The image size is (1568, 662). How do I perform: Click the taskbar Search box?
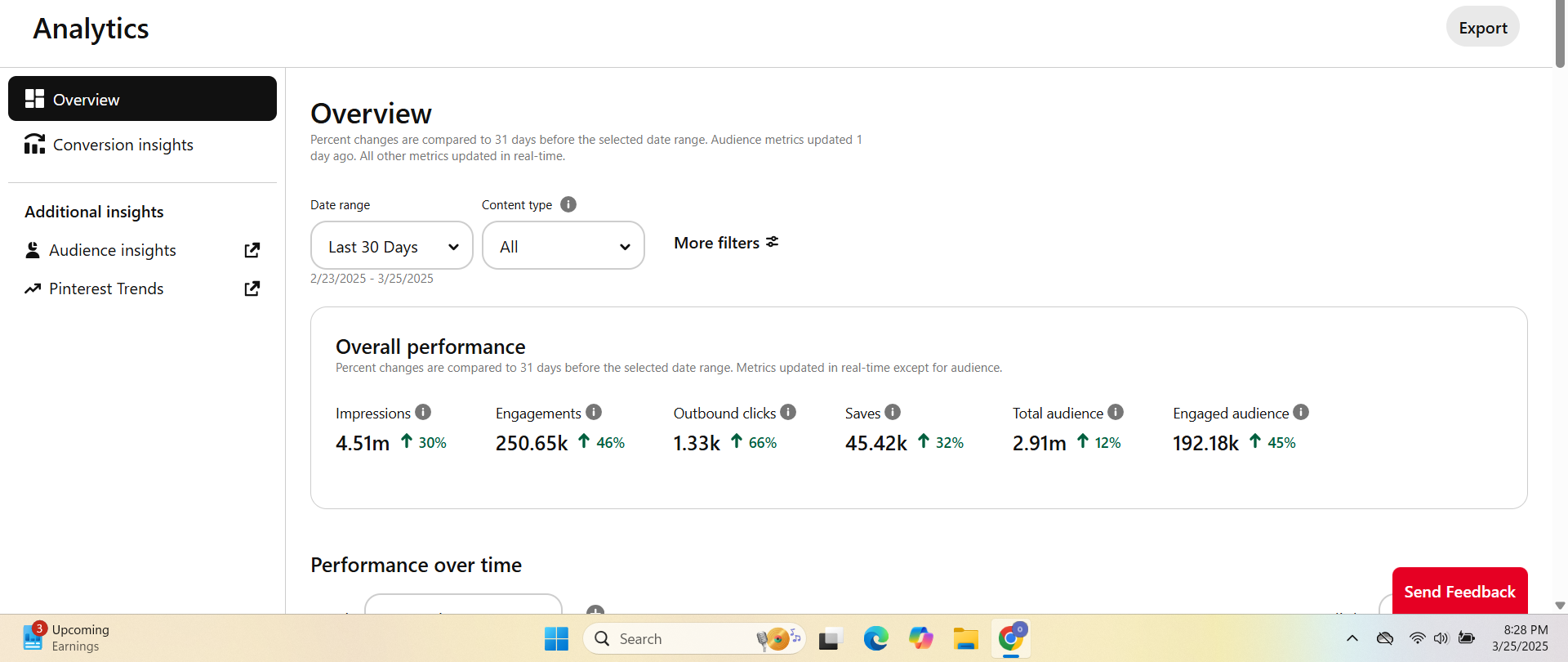click(x=695, y=638)
